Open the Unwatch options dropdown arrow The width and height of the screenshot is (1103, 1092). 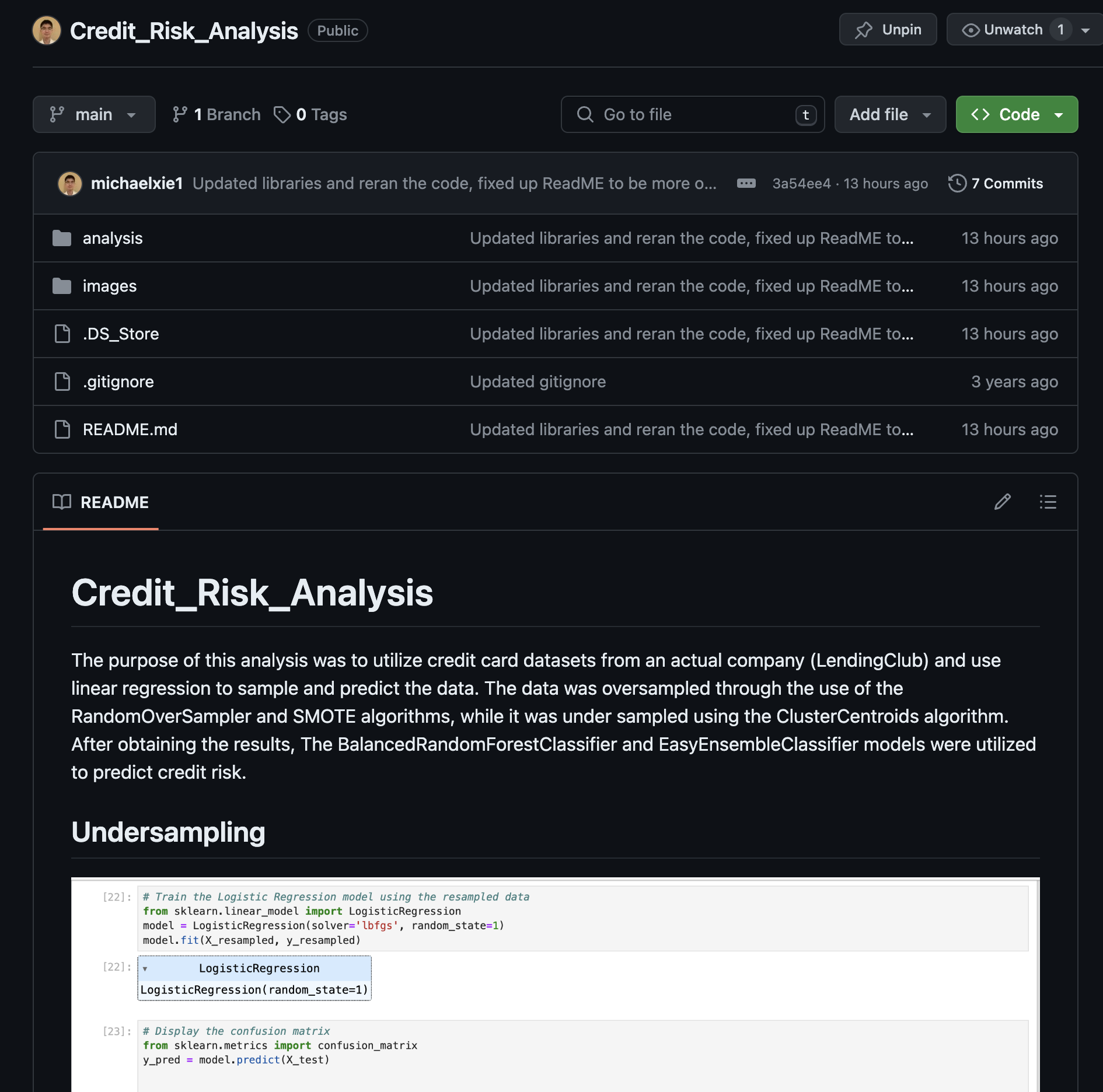(1085, 30)
